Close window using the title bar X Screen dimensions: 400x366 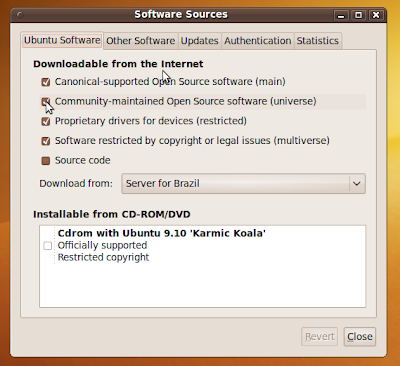pos(376,15)
